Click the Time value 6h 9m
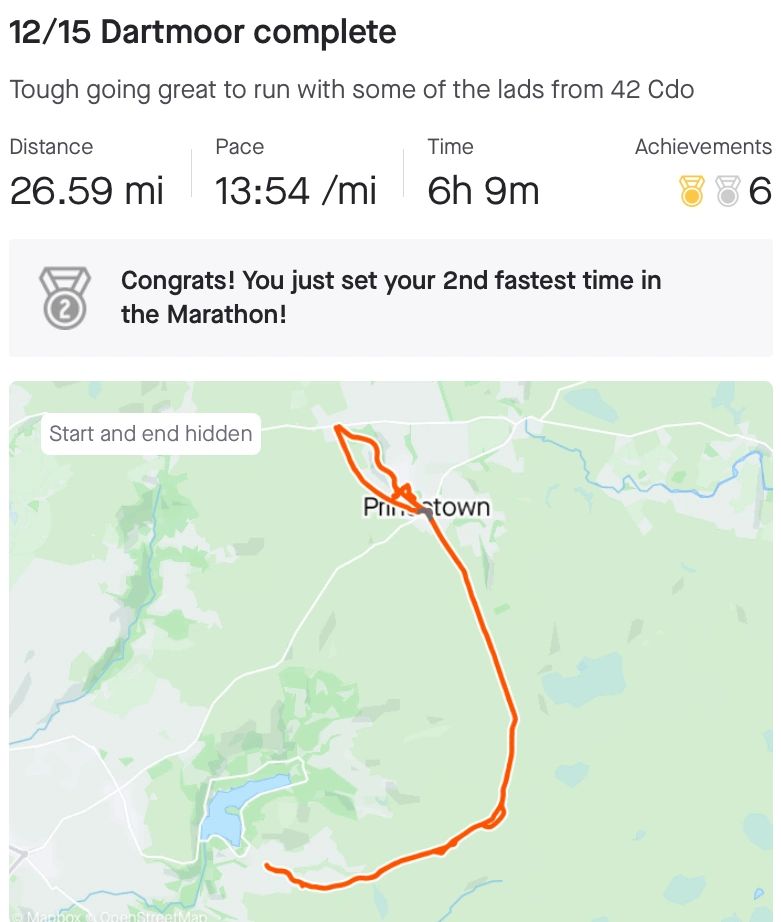Viewport: 781px width, 922px height. 483,190
